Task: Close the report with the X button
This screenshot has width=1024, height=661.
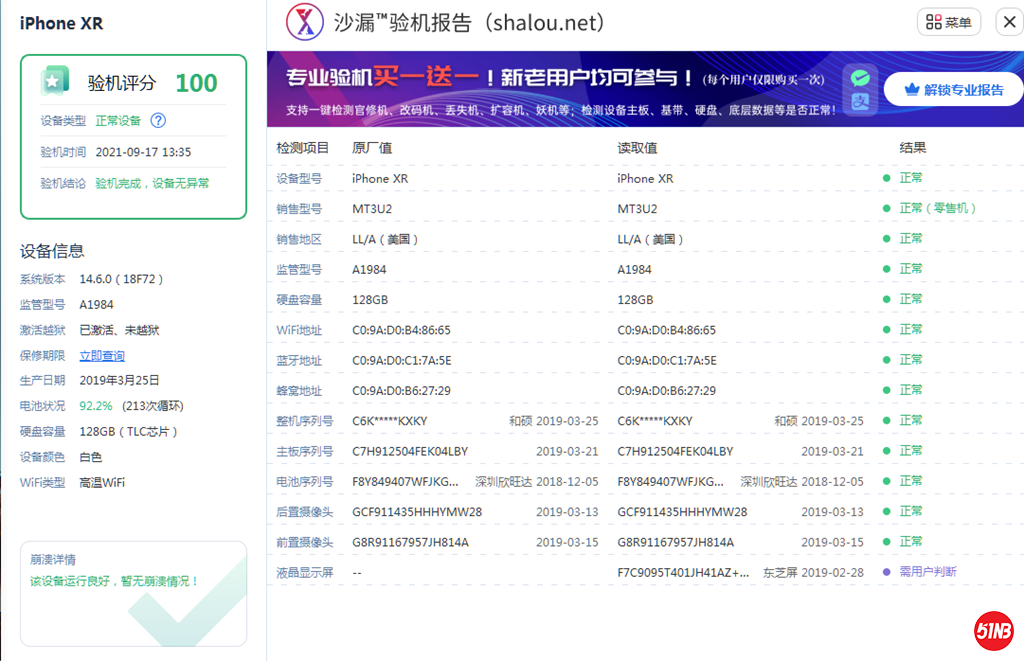Action: pyautogui.click(x=1009, y=21)
